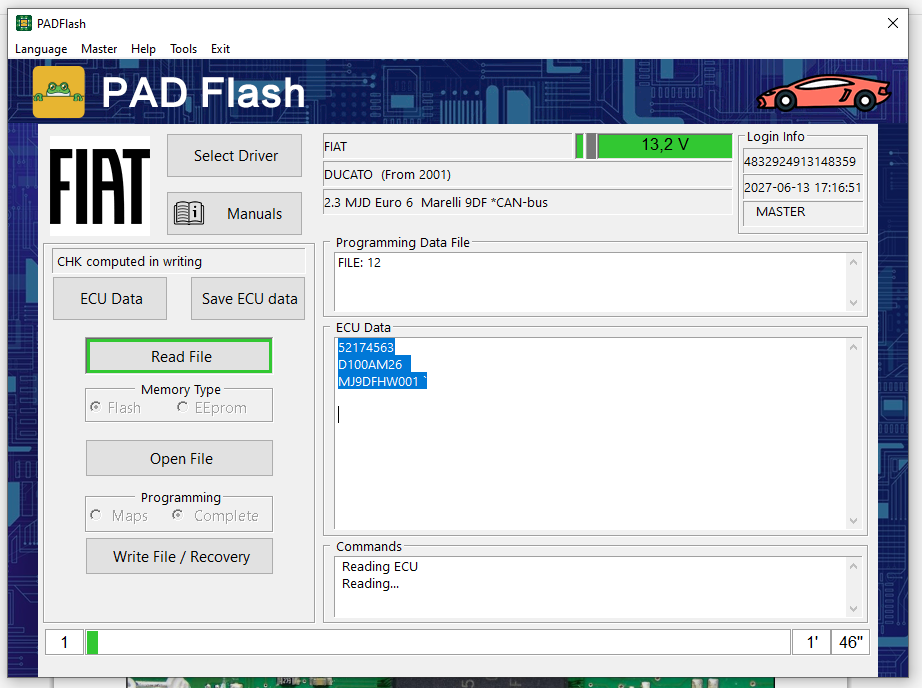922x688 pixels.
Task: Click the FIAT brand logo
Action: (99, 186)
